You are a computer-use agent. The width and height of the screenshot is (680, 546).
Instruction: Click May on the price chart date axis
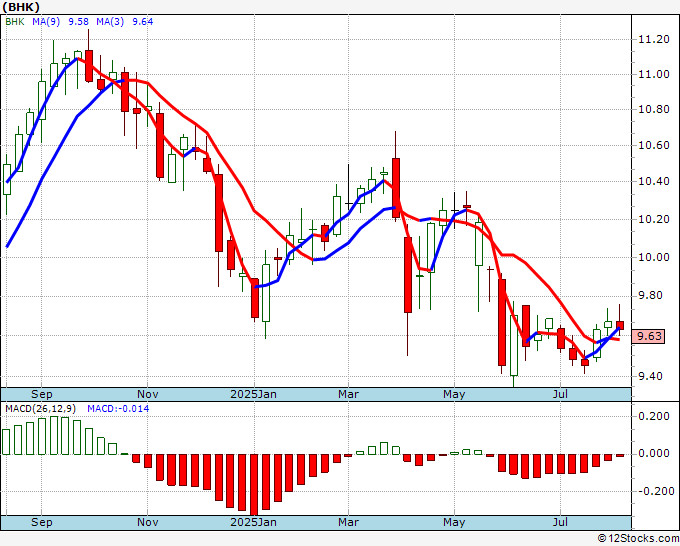pyautogui.click(x=454, y=394)
